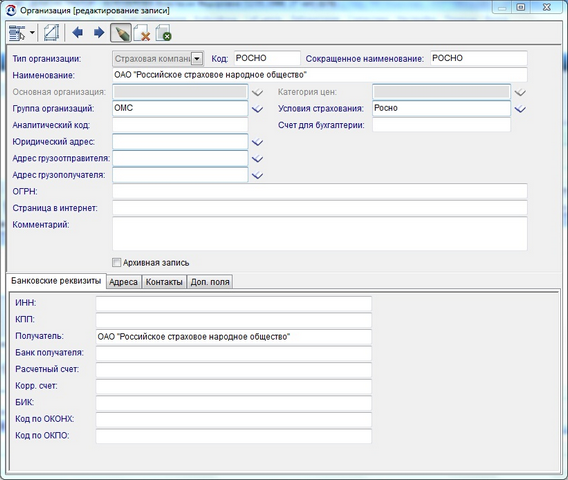Image resolution: width=568 pixels, height=480 pixels.
Task: Minimize the Организация window
Action: pyautogui.click(x=502, y=7)
